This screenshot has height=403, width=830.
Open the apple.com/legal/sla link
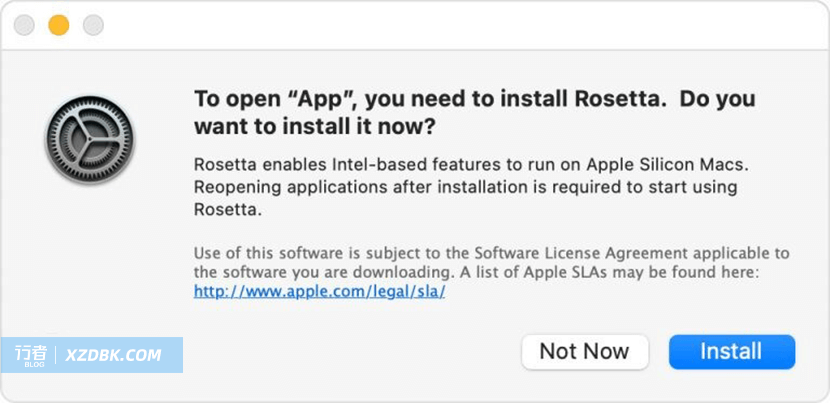[x=319, y=291]
